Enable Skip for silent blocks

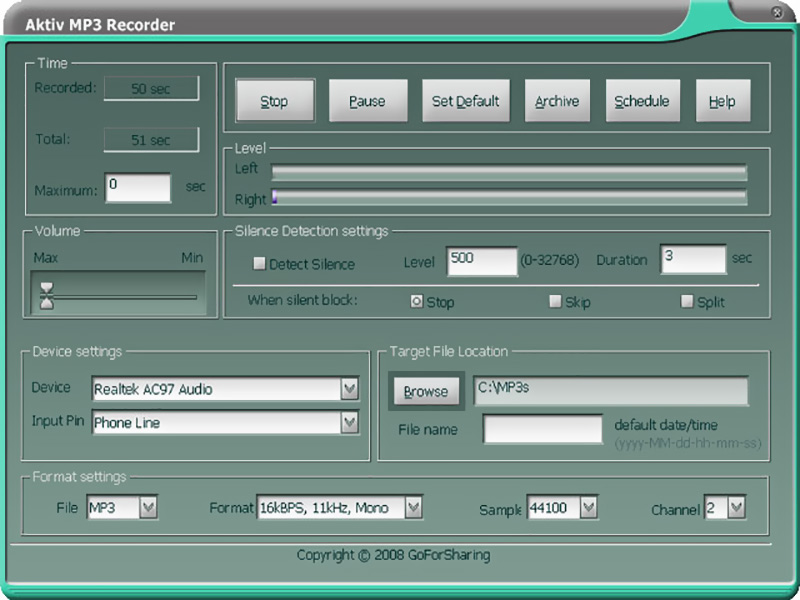click(553, 301)
